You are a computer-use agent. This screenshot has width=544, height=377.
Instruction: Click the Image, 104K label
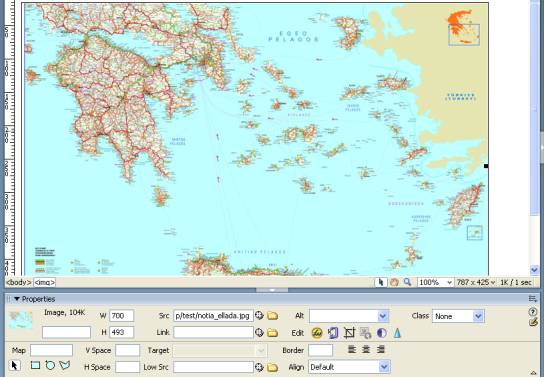pyautogui.click(x=65, y=312)
